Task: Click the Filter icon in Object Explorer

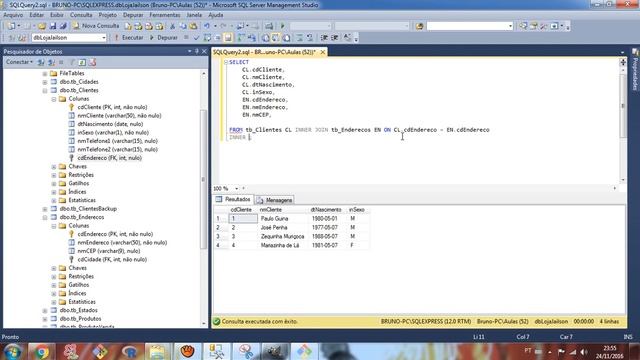Action: tap(72, 62)
